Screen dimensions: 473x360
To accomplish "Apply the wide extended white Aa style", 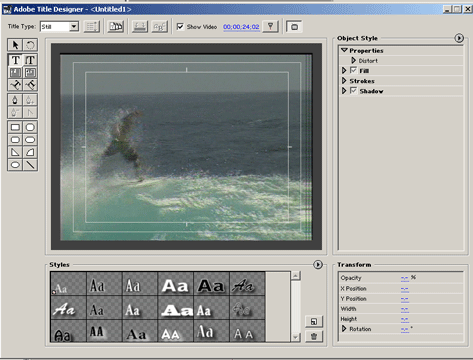I will (x=175, y=308).
